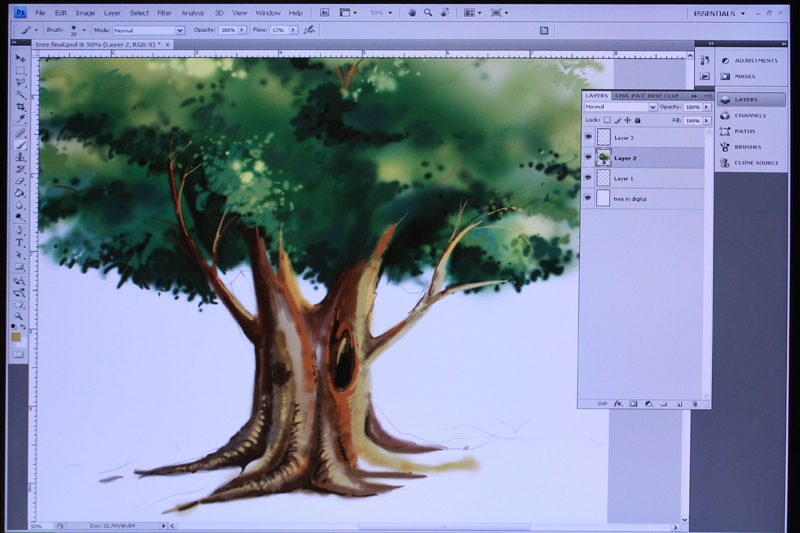800x533 pixels.
Task: Switch to the Channels tab in layers panel
Action: (621, 96)
